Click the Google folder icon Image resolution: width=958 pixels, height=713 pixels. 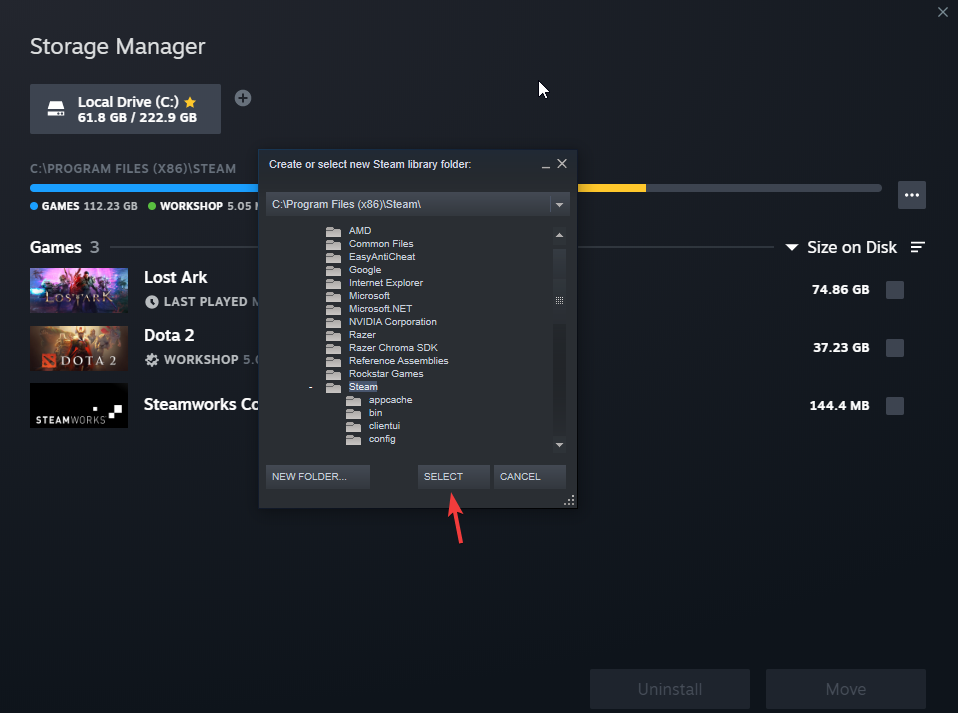(334, 270)
